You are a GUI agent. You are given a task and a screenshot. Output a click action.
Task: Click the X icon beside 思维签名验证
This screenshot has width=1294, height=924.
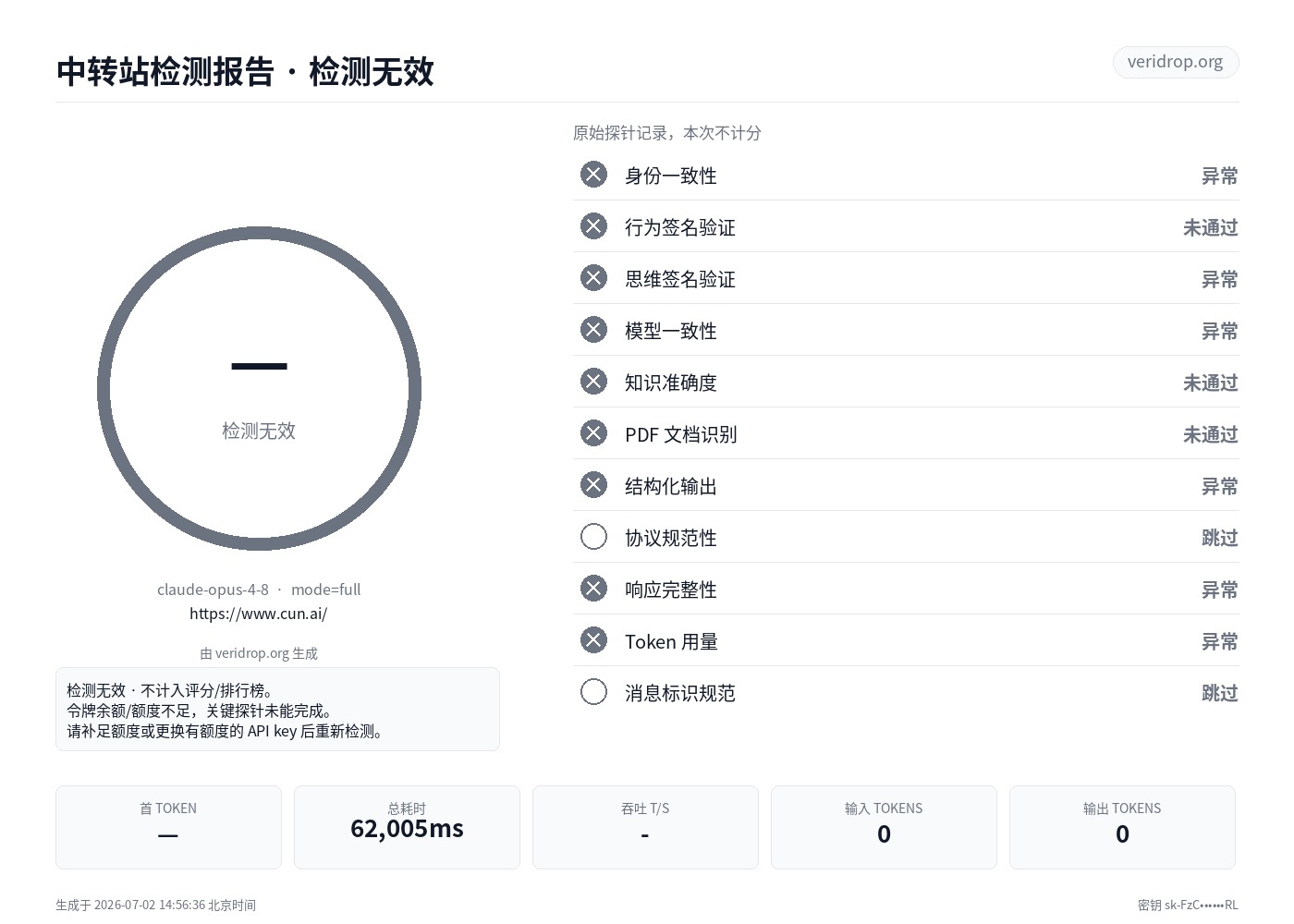[593, 278]
